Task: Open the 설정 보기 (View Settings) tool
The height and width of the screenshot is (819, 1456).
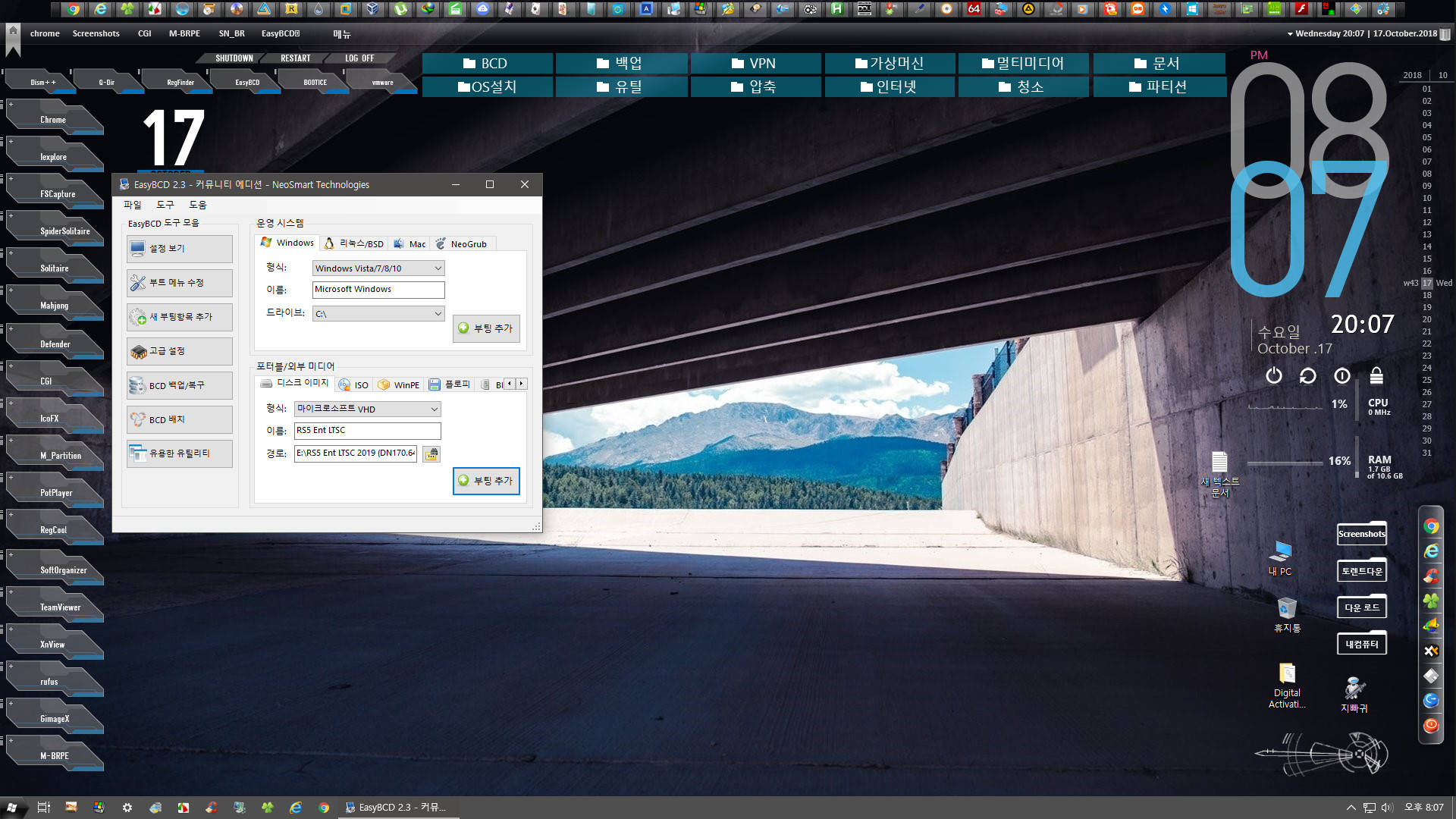Action: coord(179,249)
